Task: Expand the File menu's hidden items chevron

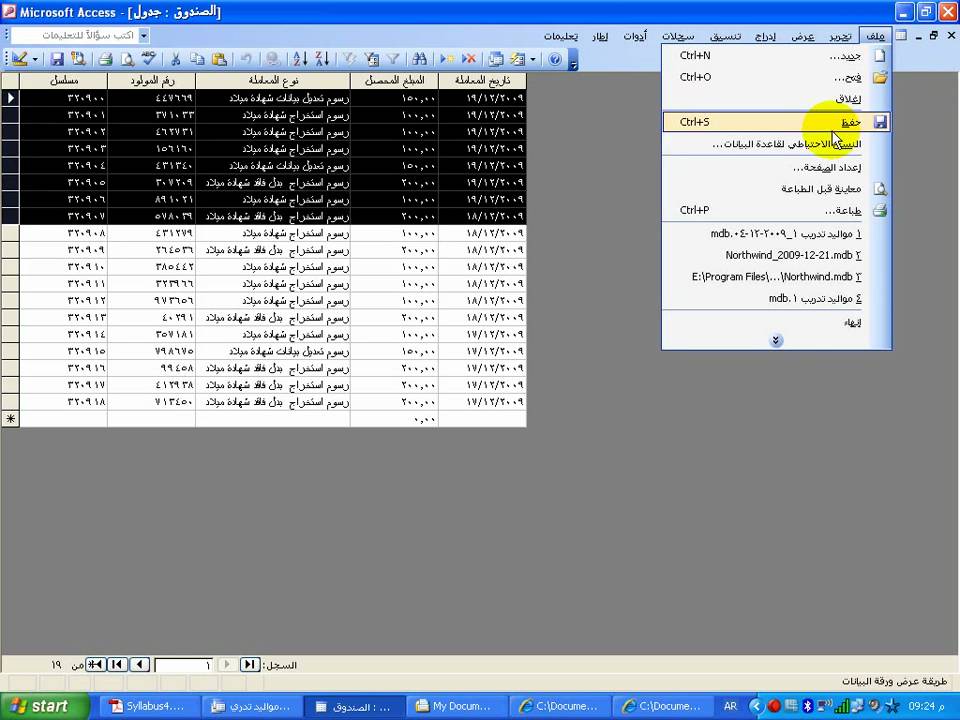Action: 776,340
